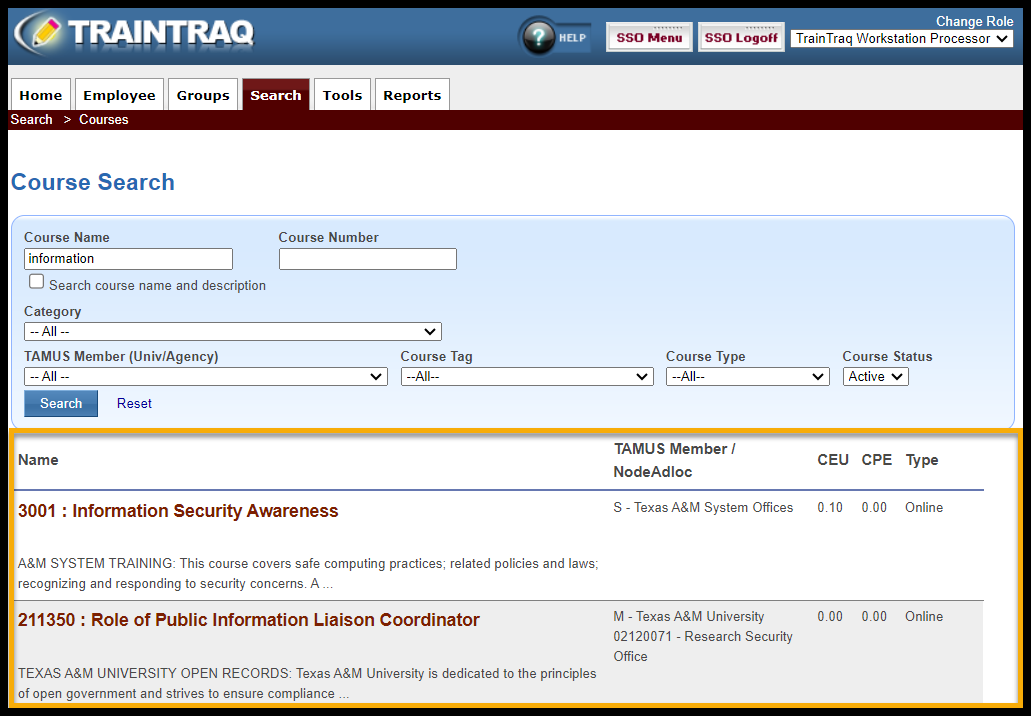Open the Employee tab

tap(119, 95)
